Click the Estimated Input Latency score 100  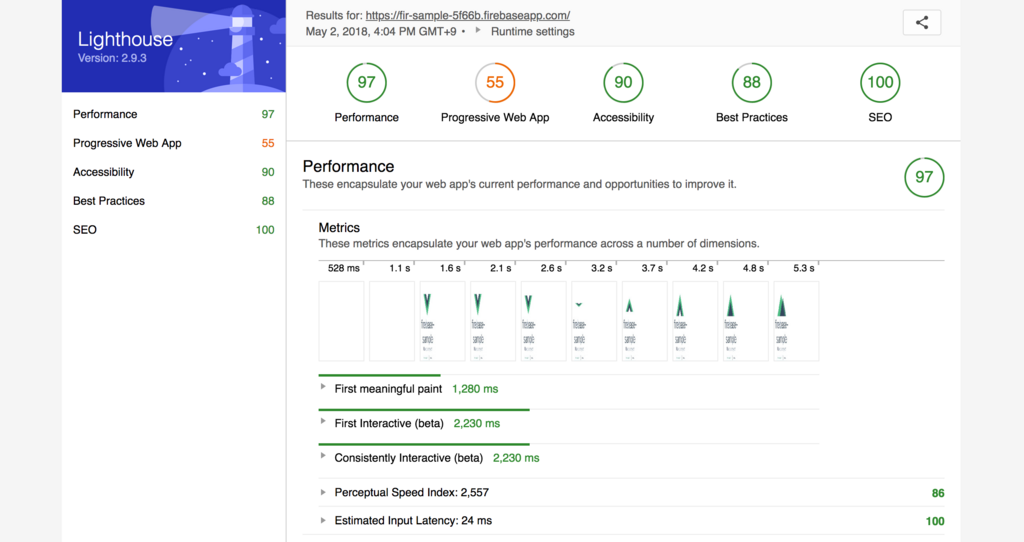tap(935, 521)
